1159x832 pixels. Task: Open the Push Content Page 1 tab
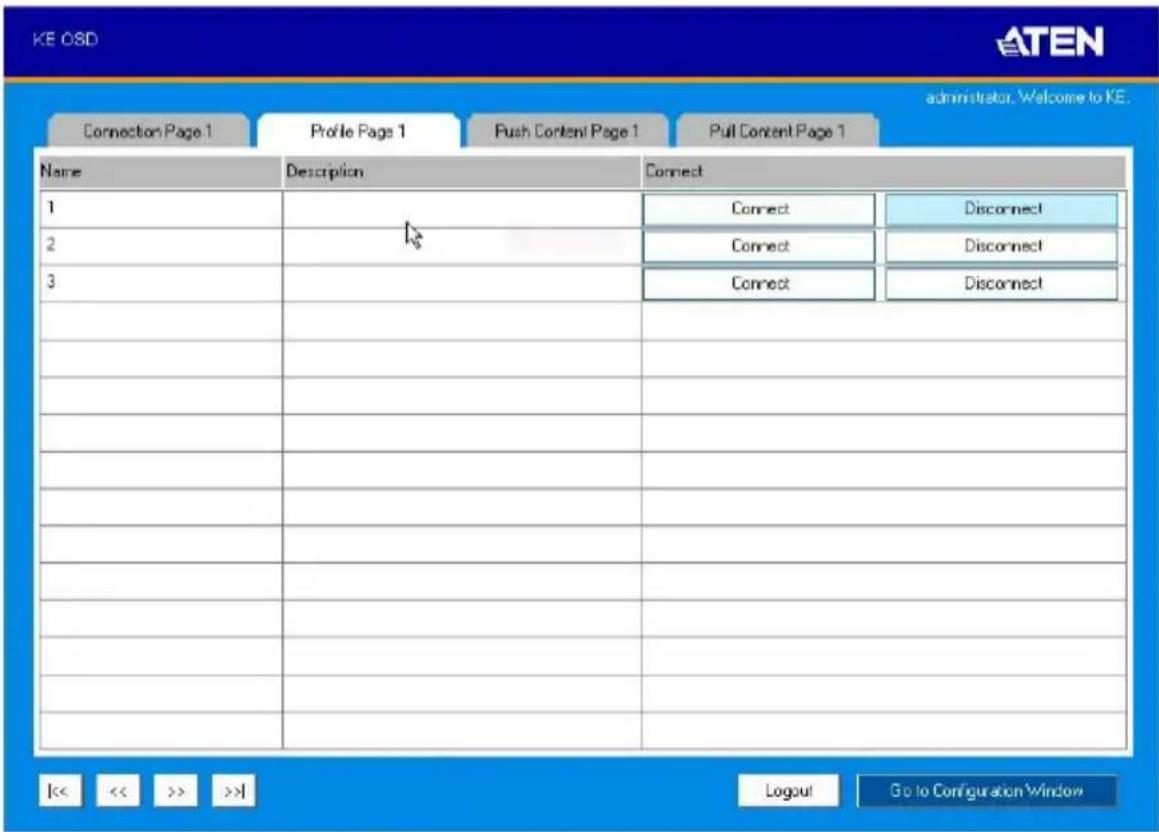(x=567, y=132)
